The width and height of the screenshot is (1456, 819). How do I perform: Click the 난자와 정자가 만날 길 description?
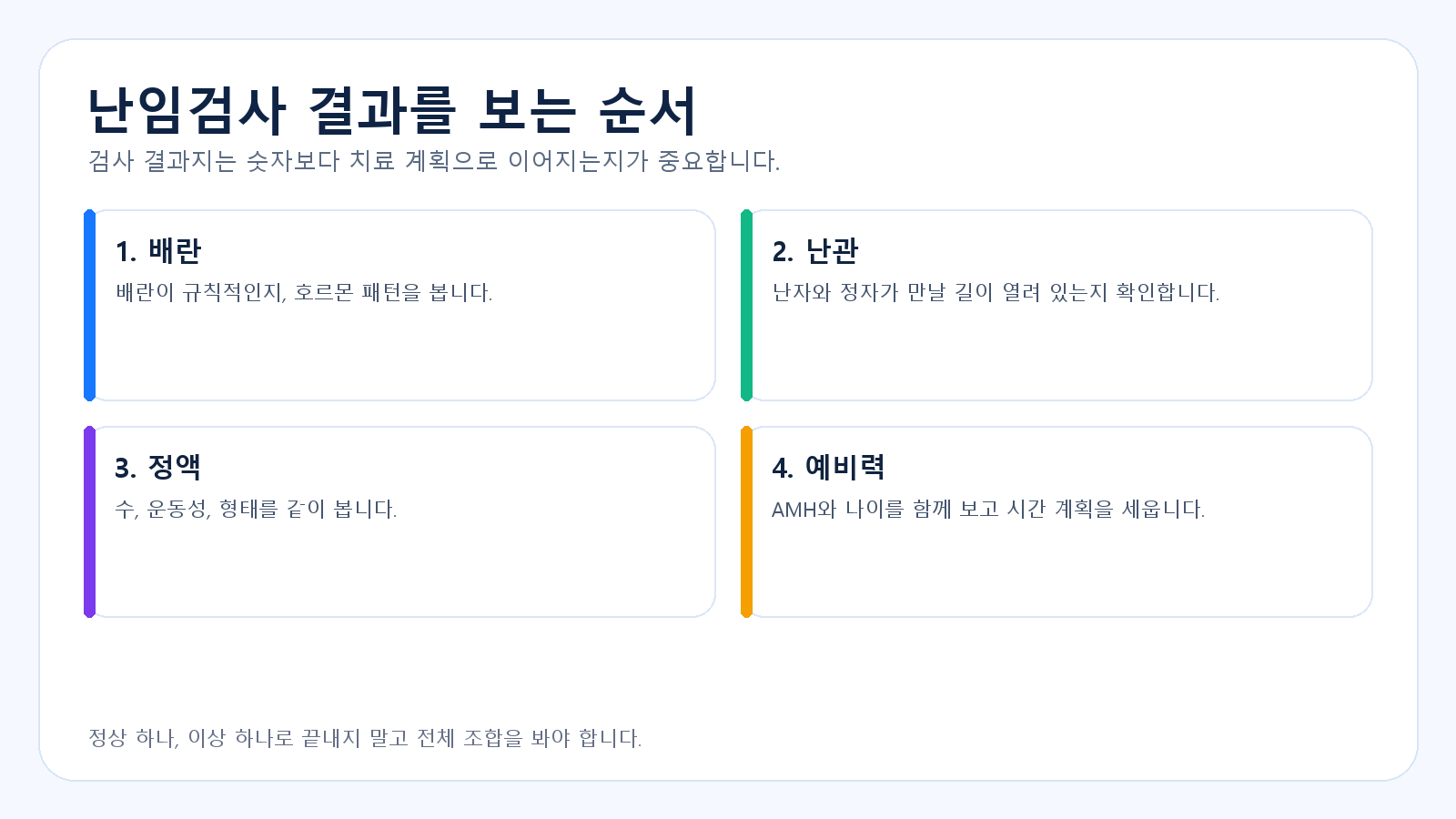[x=996, y=293]
